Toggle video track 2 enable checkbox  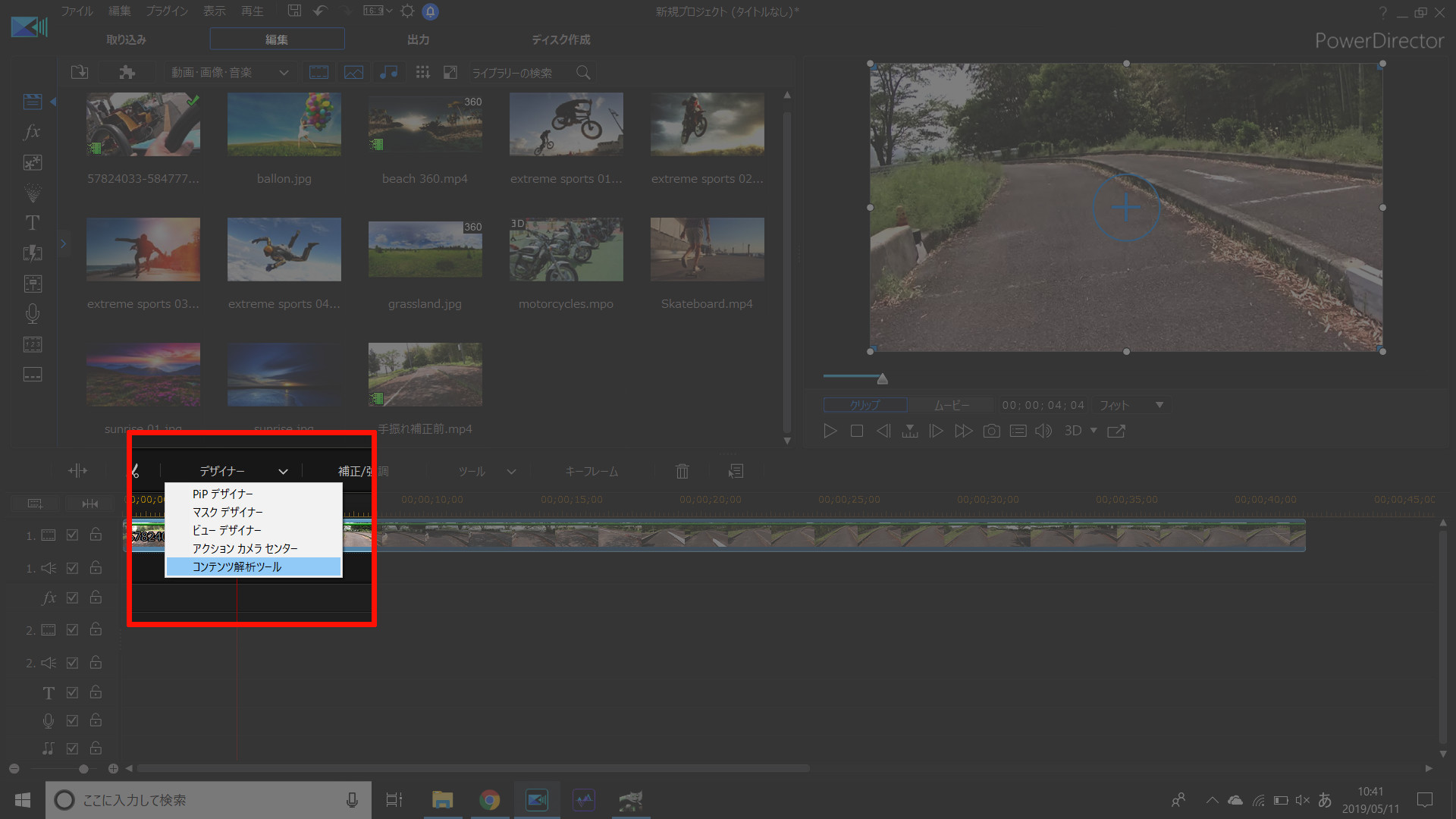pyautogui.click(x=72, y=629)
